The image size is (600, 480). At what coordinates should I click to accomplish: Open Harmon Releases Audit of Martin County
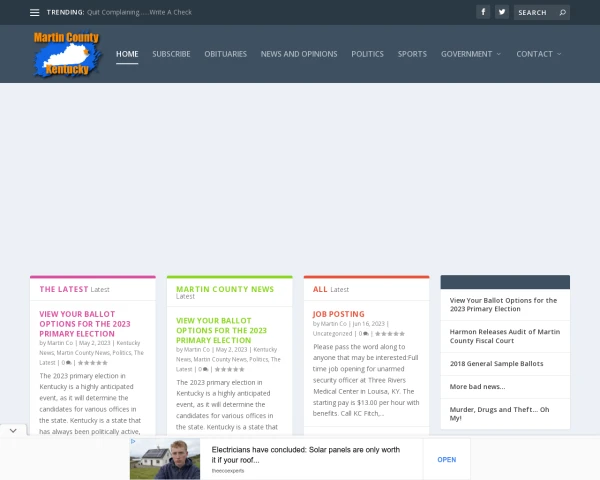coord(505,336)
